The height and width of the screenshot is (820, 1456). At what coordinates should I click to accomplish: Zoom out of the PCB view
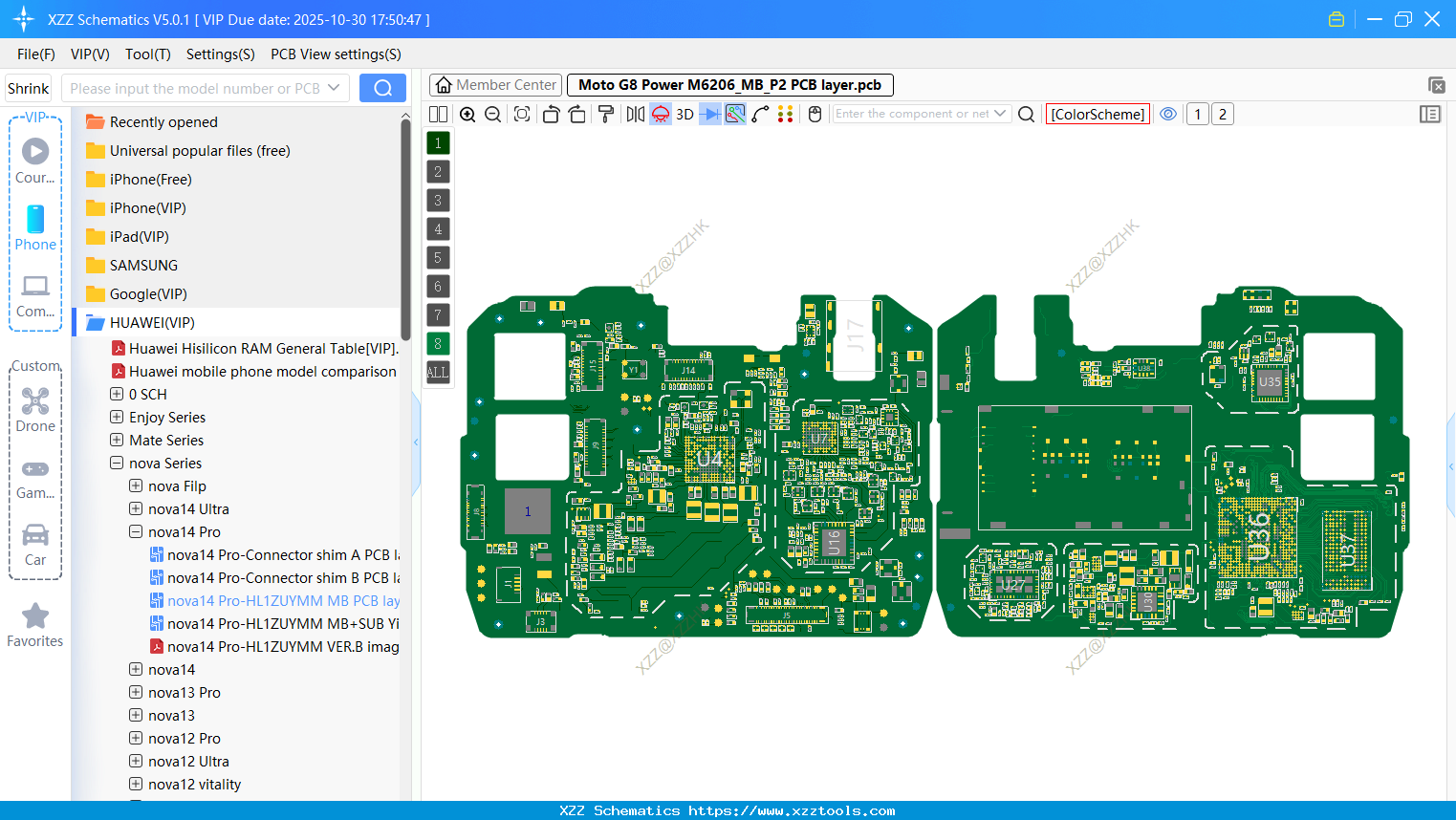[x=493, y=114]
